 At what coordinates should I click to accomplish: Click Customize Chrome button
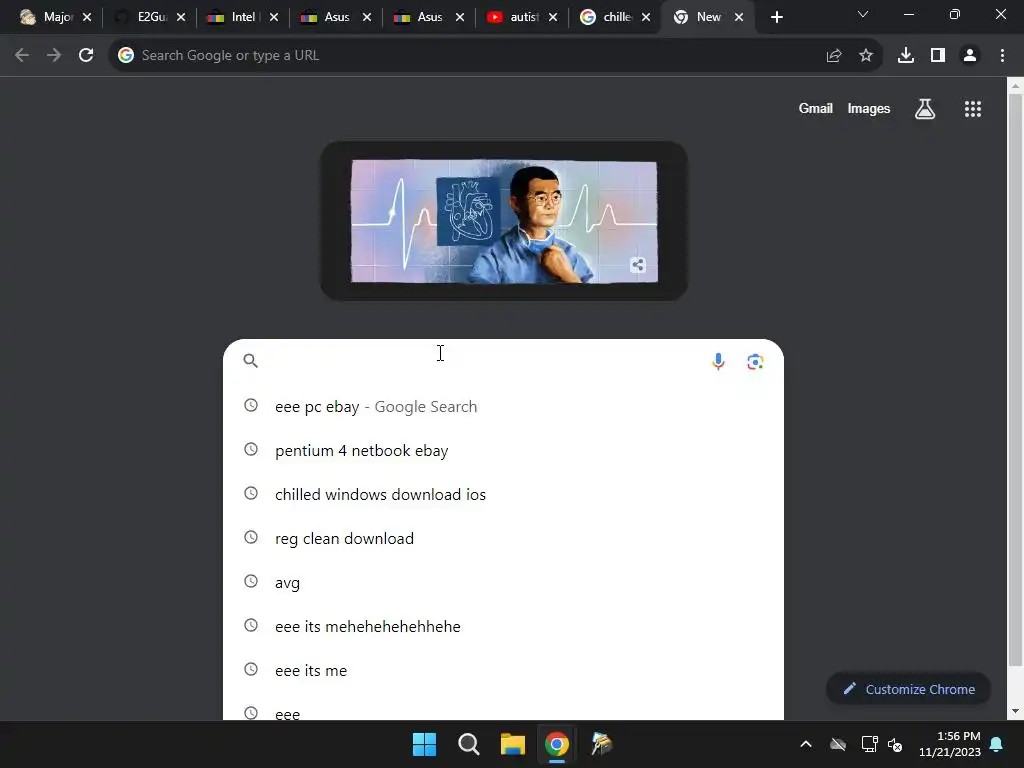tap(908, 690)
